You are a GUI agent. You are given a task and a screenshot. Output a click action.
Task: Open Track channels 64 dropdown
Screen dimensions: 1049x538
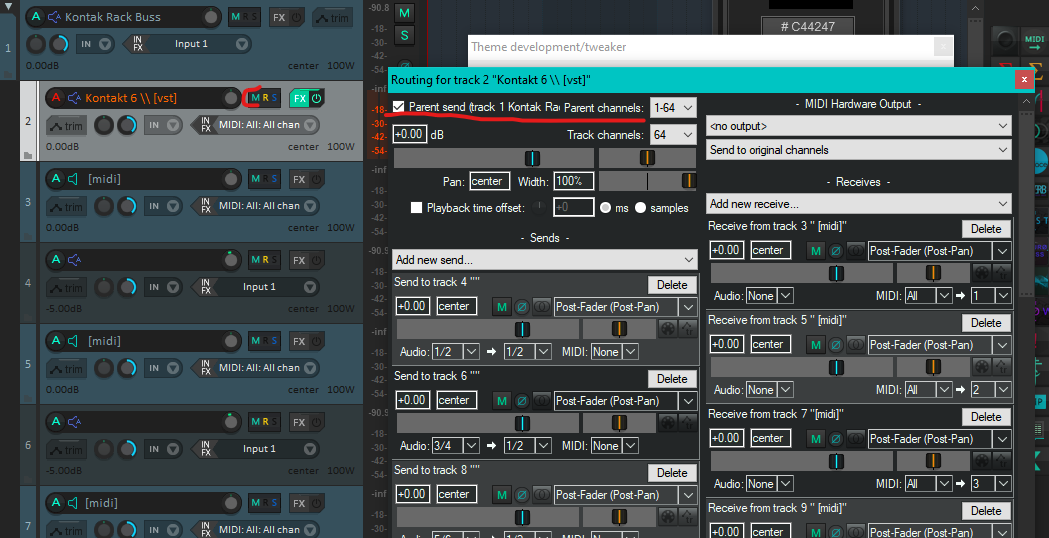tap(673, 134)
